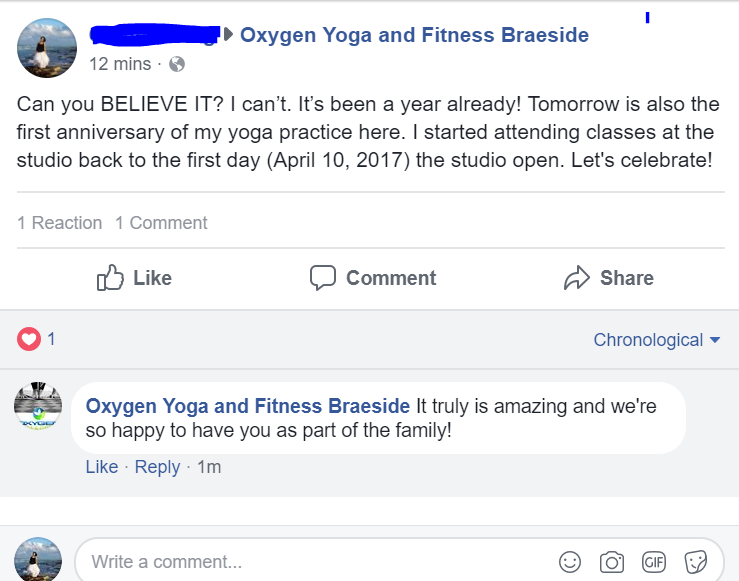Attach a photo with the camera icon
Viewport: 739px width, 581px height.
point(612,562)
